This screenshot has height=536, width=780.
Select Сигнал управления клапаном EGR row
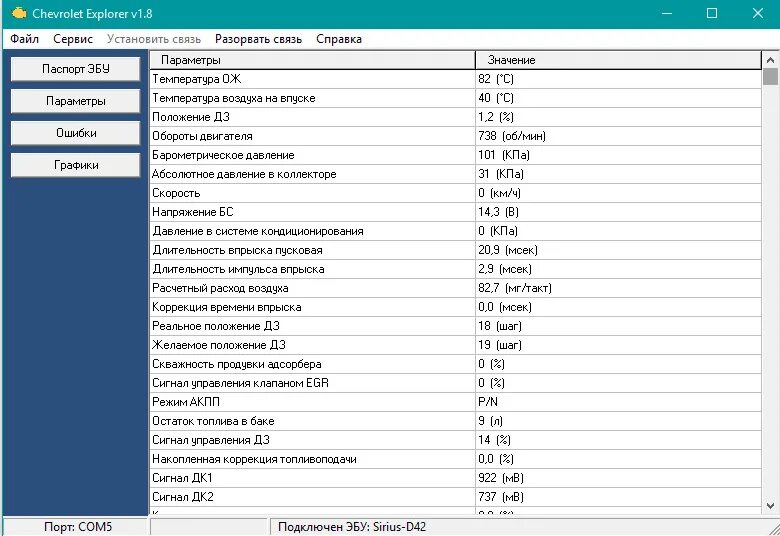pyautogui.click(x=456, y=383)
